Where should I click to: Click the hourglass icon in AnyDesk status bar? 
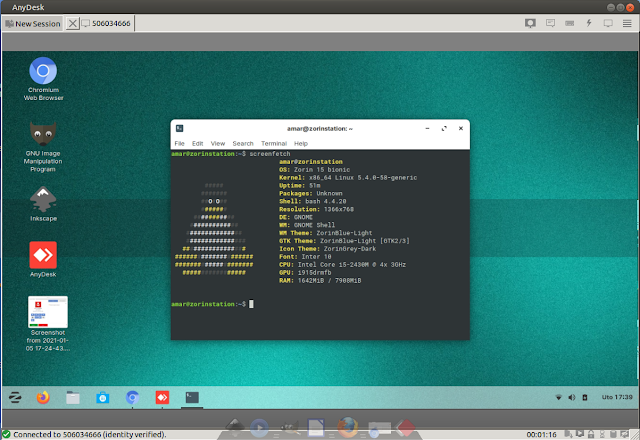tap(602, 434)
